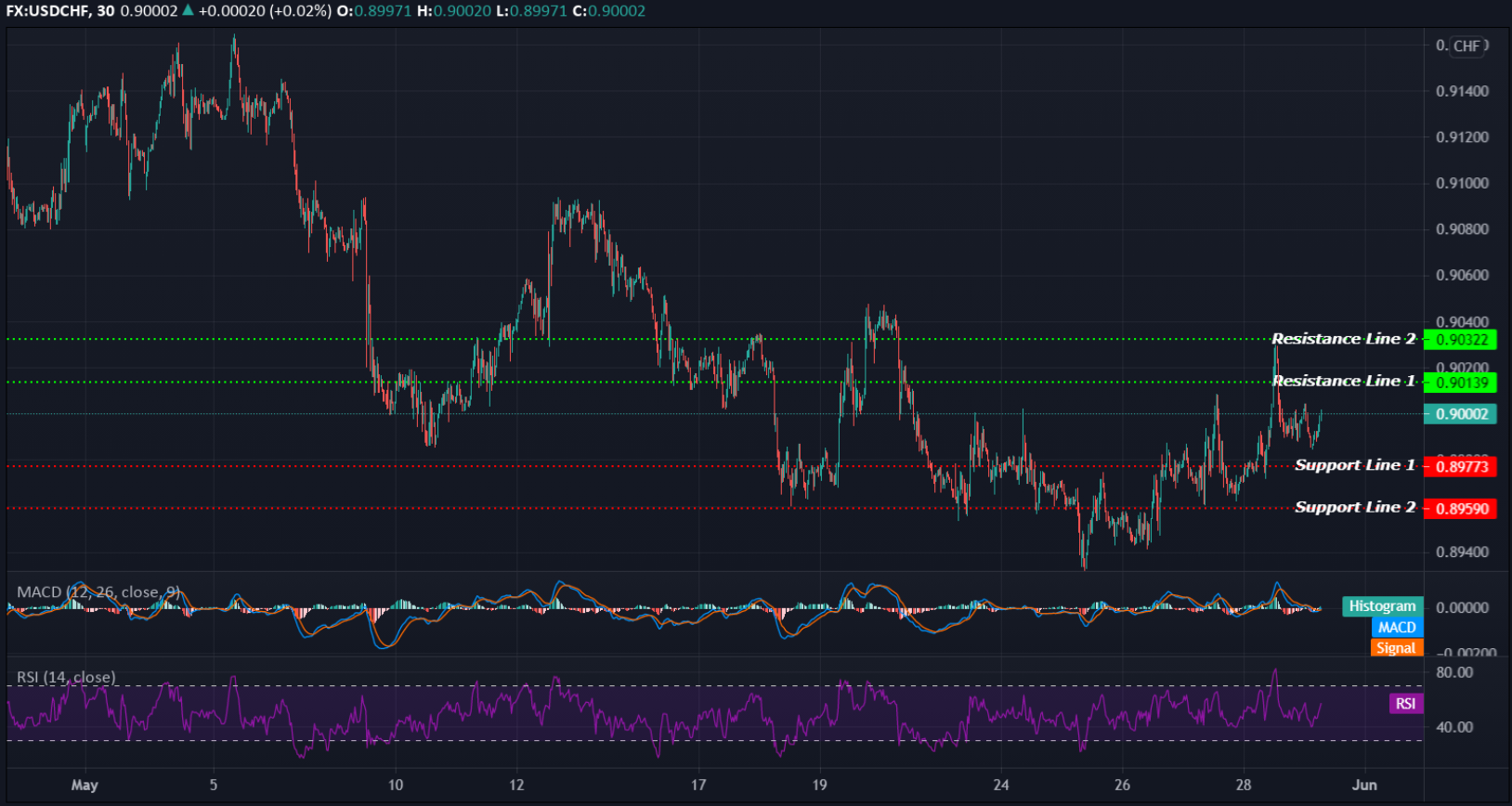The width and height of the screenshot is (1512, 806).
Task: Click the Resistance Line 1 label
Action: click(1344, 381)
